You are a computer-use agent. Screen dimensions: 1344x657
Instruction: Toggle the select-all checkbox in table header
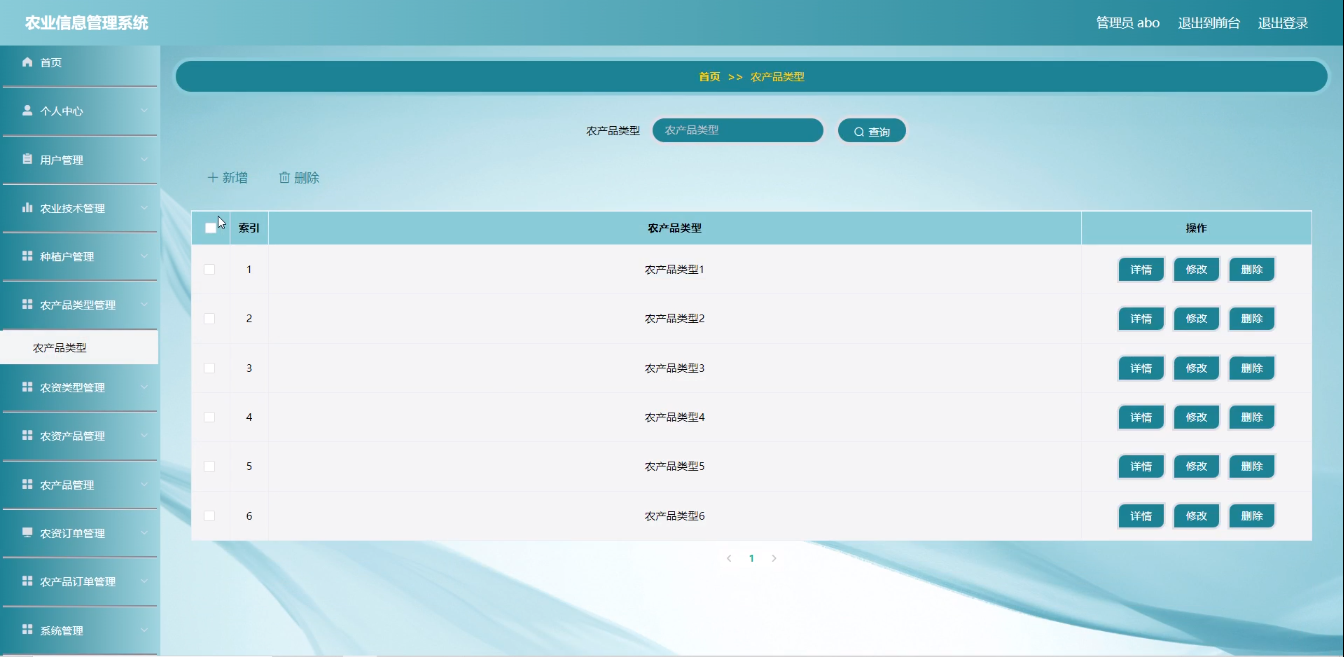[x=210, y=228]
